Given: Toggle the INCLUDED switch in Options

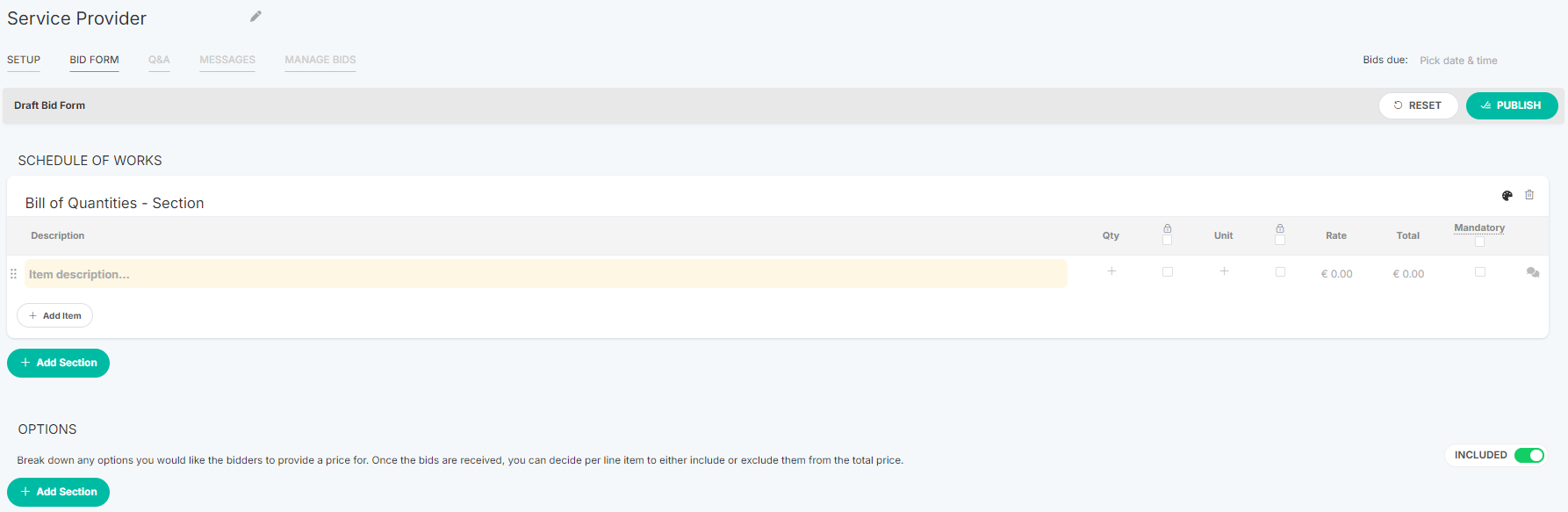Looking at the screenshot, I should (x=1529, y=455).
